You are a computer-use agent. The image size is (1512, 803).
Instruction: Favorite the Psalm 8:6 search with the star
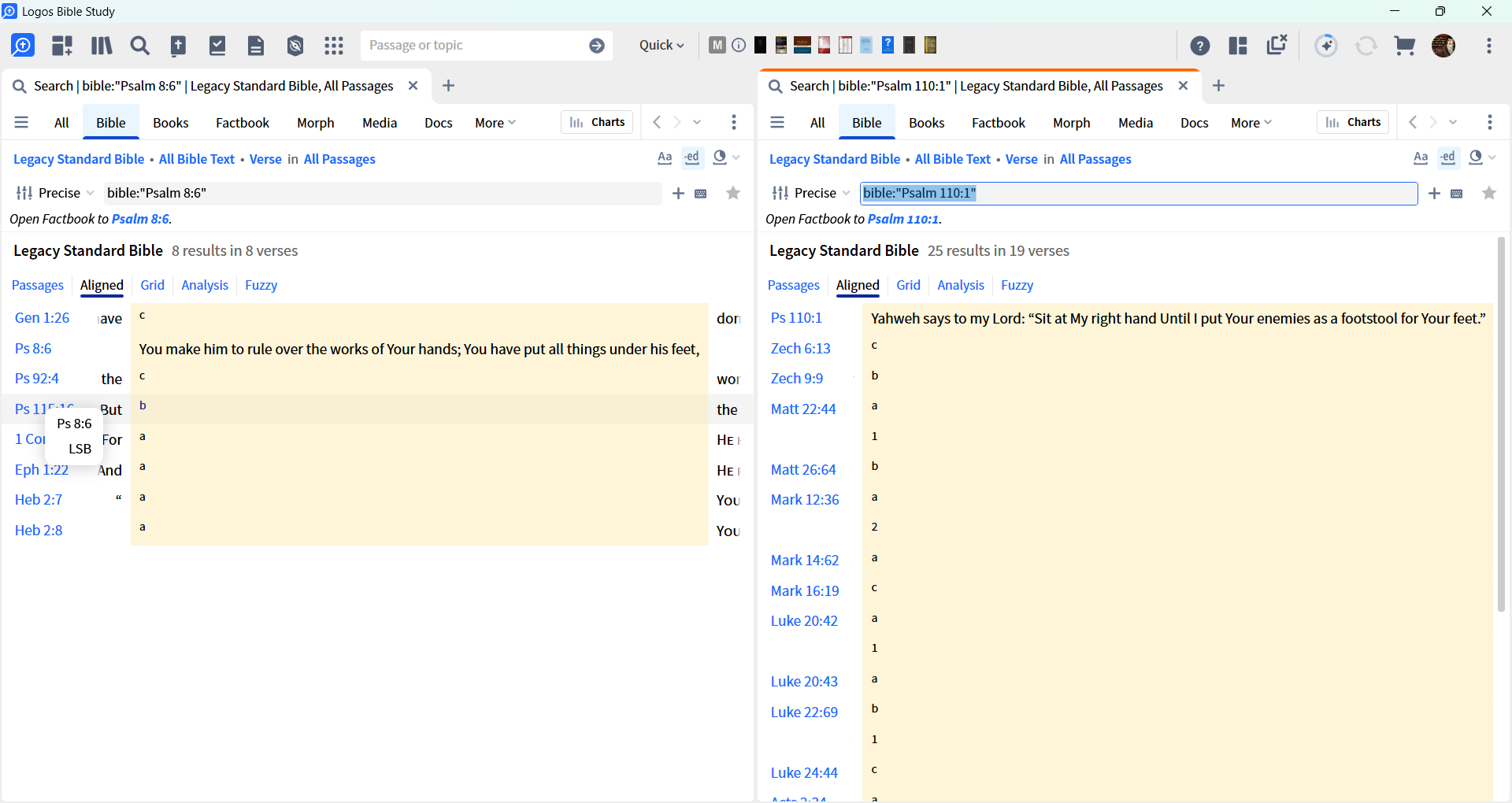pyautogui.click(x=733, y=194)
